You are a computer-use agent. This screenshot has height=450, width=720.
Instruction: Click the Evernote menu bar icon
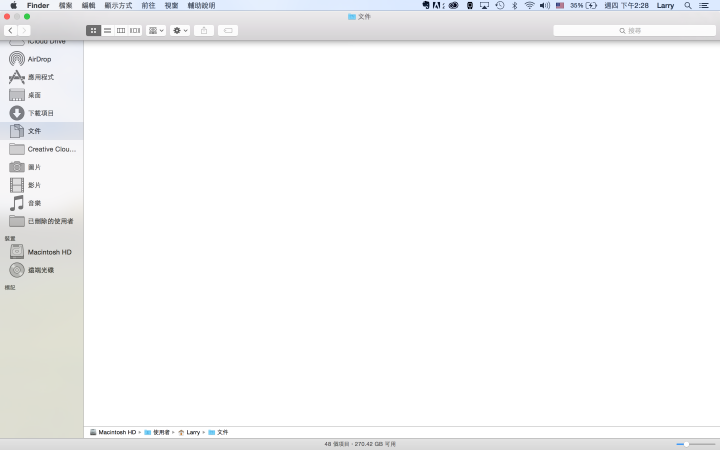[x=426, y=6]
